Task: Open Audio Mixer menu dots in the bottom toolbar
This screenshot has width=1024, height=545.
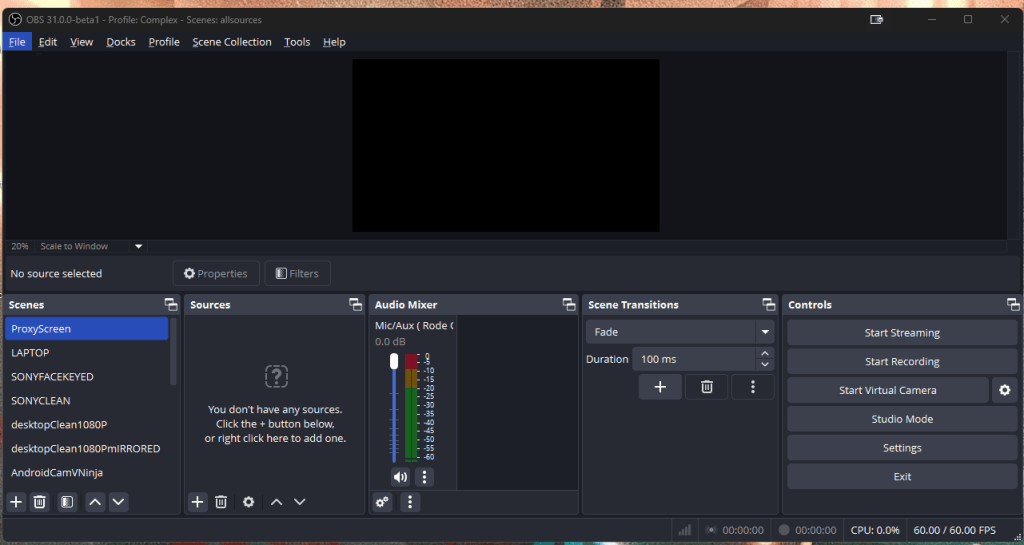Action: point(410,502)
